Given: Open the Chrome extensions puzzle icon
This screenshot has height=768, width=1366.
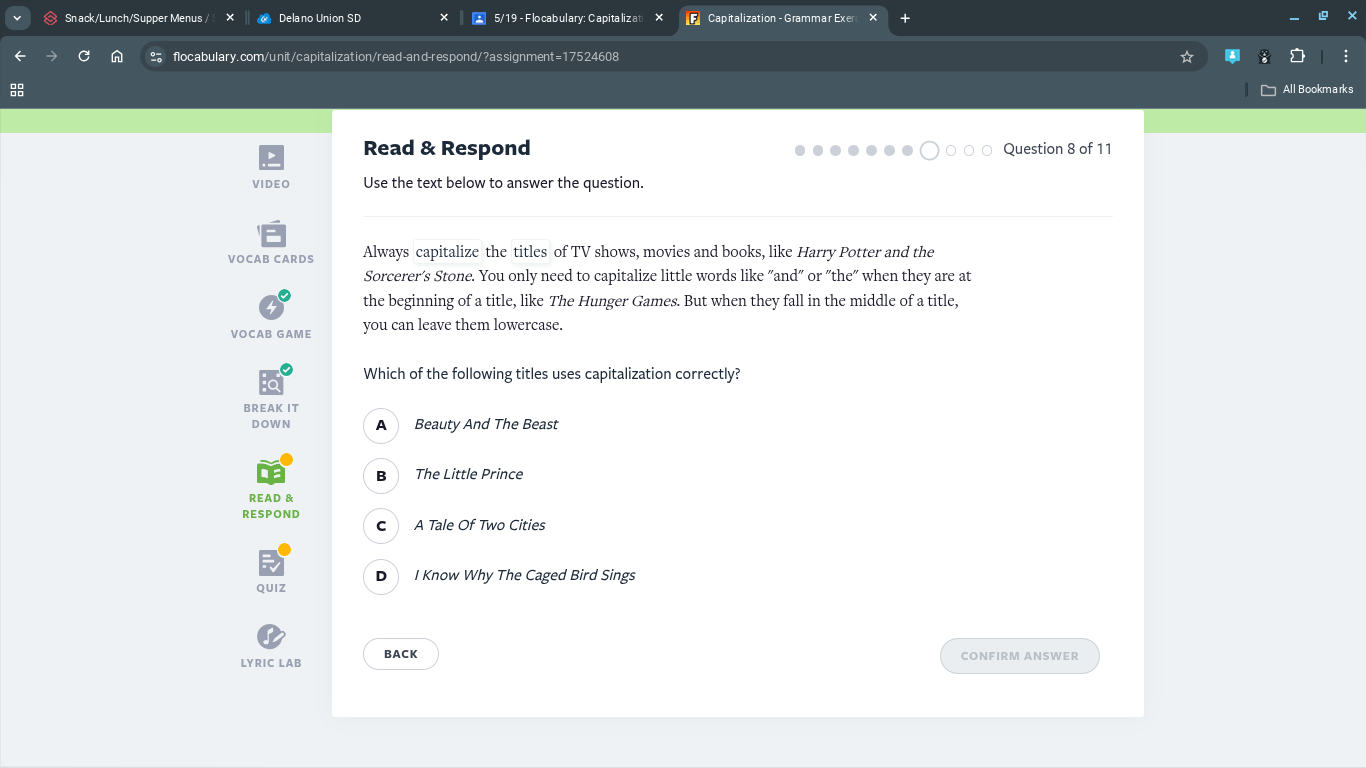Looking at the screenshot, I should point(1298,57).
